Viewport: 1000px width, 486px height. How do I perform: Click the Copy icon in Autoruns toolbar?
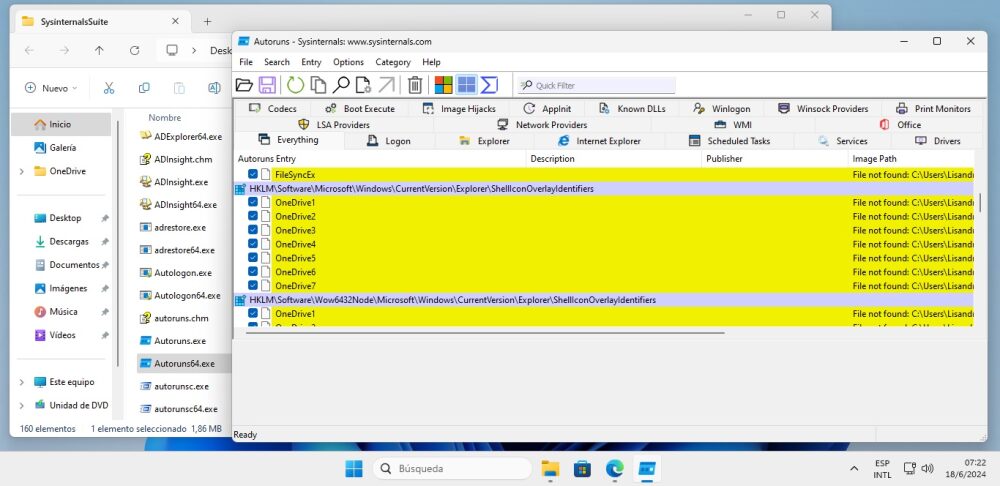coord(318,85)
